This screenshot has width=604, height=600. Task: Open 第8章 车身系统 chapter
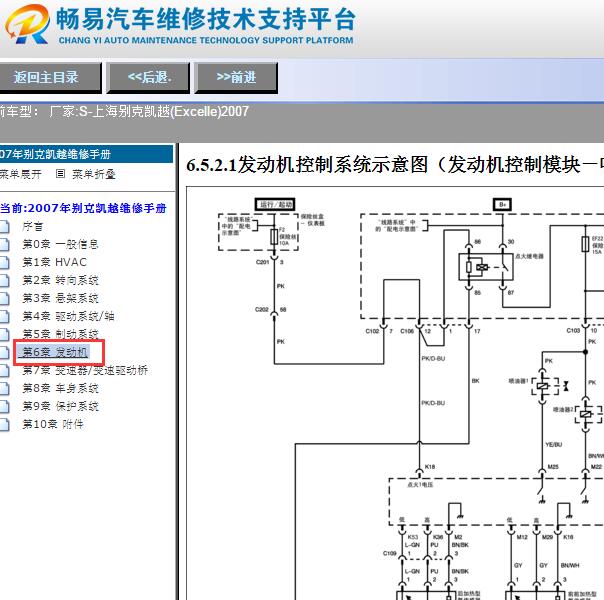[x=60, y=388]
